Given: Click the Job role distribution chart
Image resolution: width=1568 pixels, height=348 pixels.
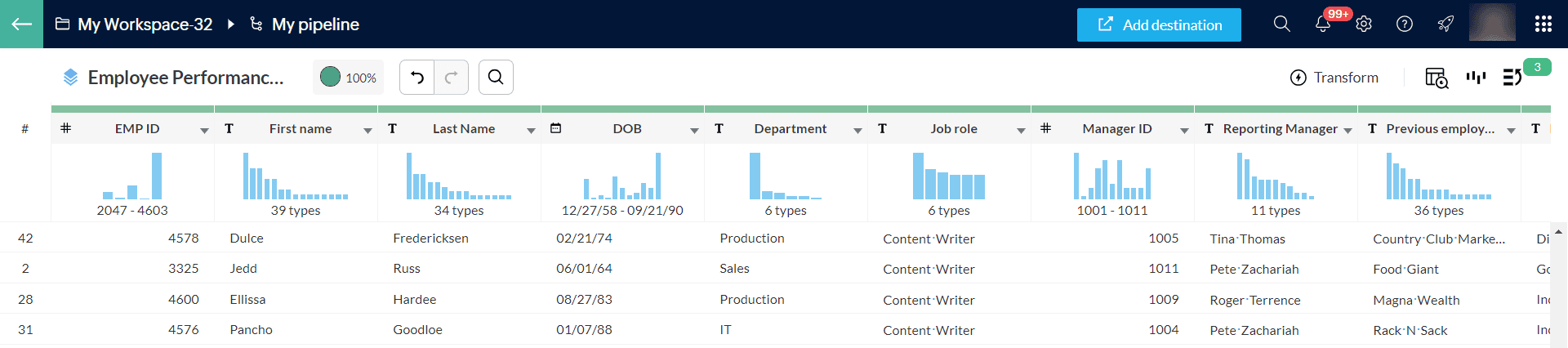Looking at the screenshot, I should [949, 176].
